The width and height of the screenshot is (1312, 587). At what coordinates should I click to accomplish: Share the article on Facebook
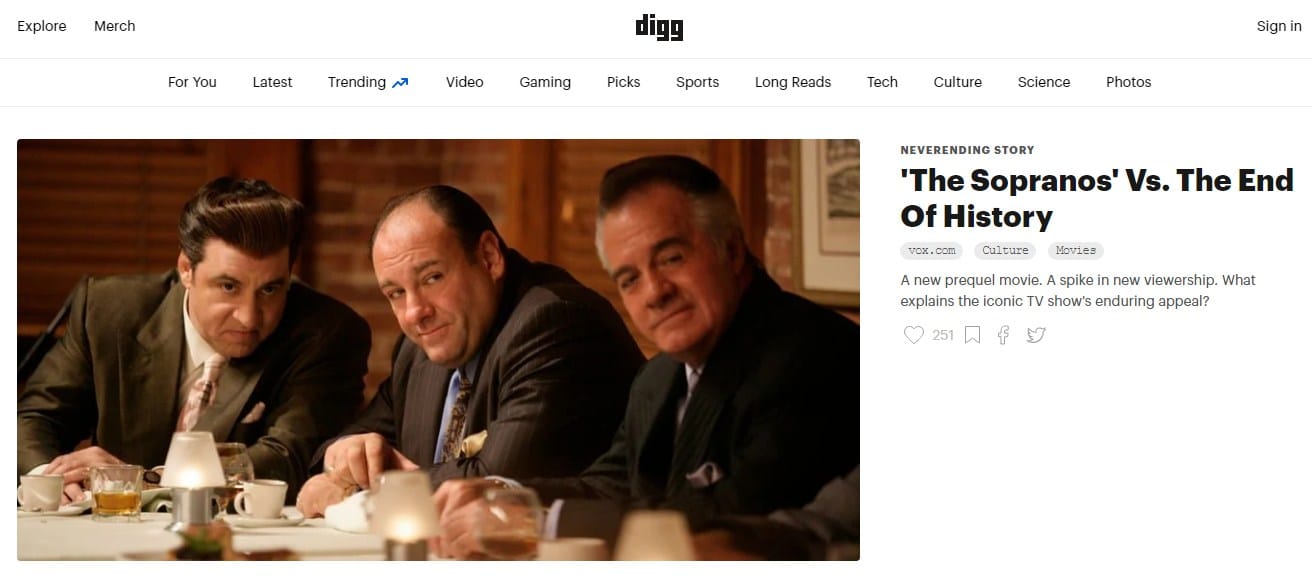pyautogui.click(x=1003, y=335)
